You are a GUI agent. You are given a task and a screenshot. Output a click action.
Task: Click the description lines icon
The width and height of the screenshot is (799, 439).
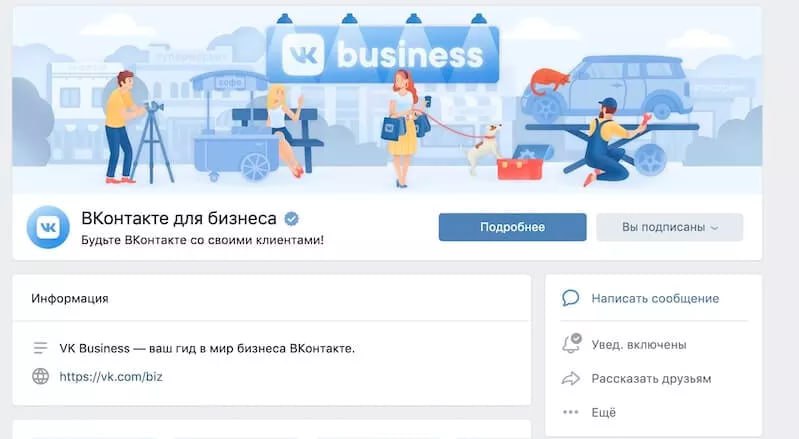coord(40,348)
